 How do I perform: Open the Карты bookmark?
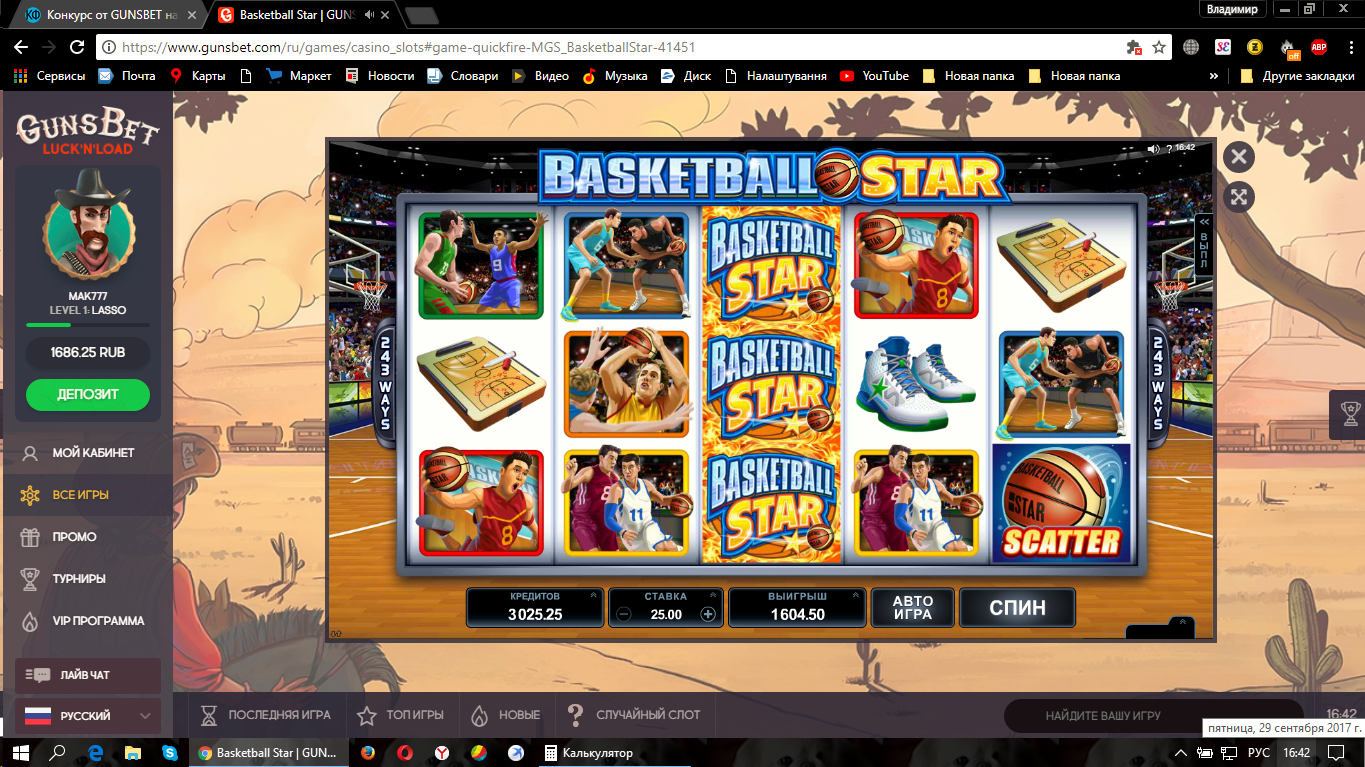pyautogui.click(x=198, y=75)
